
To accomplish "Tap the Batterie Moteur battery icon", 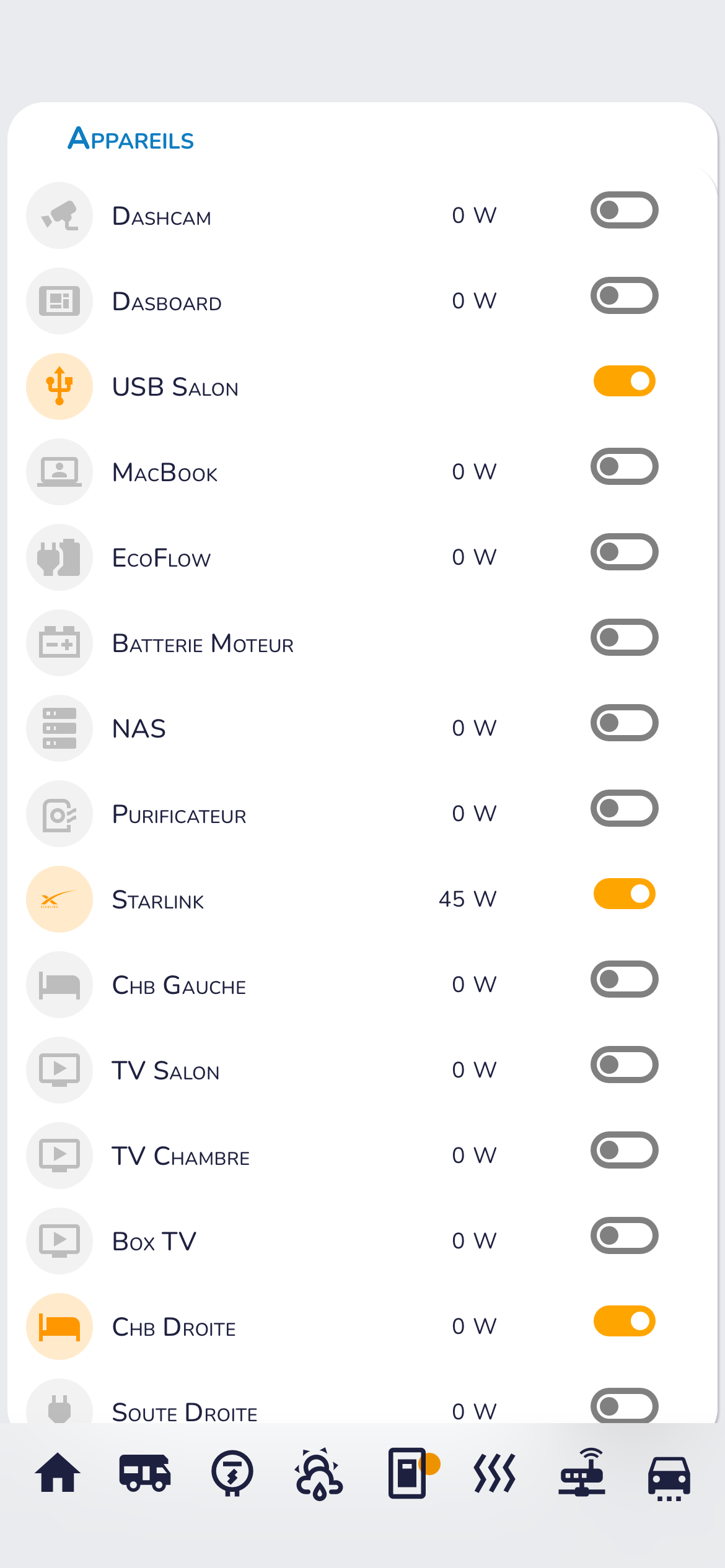I will pyautogui.click(x=59, y=643).
